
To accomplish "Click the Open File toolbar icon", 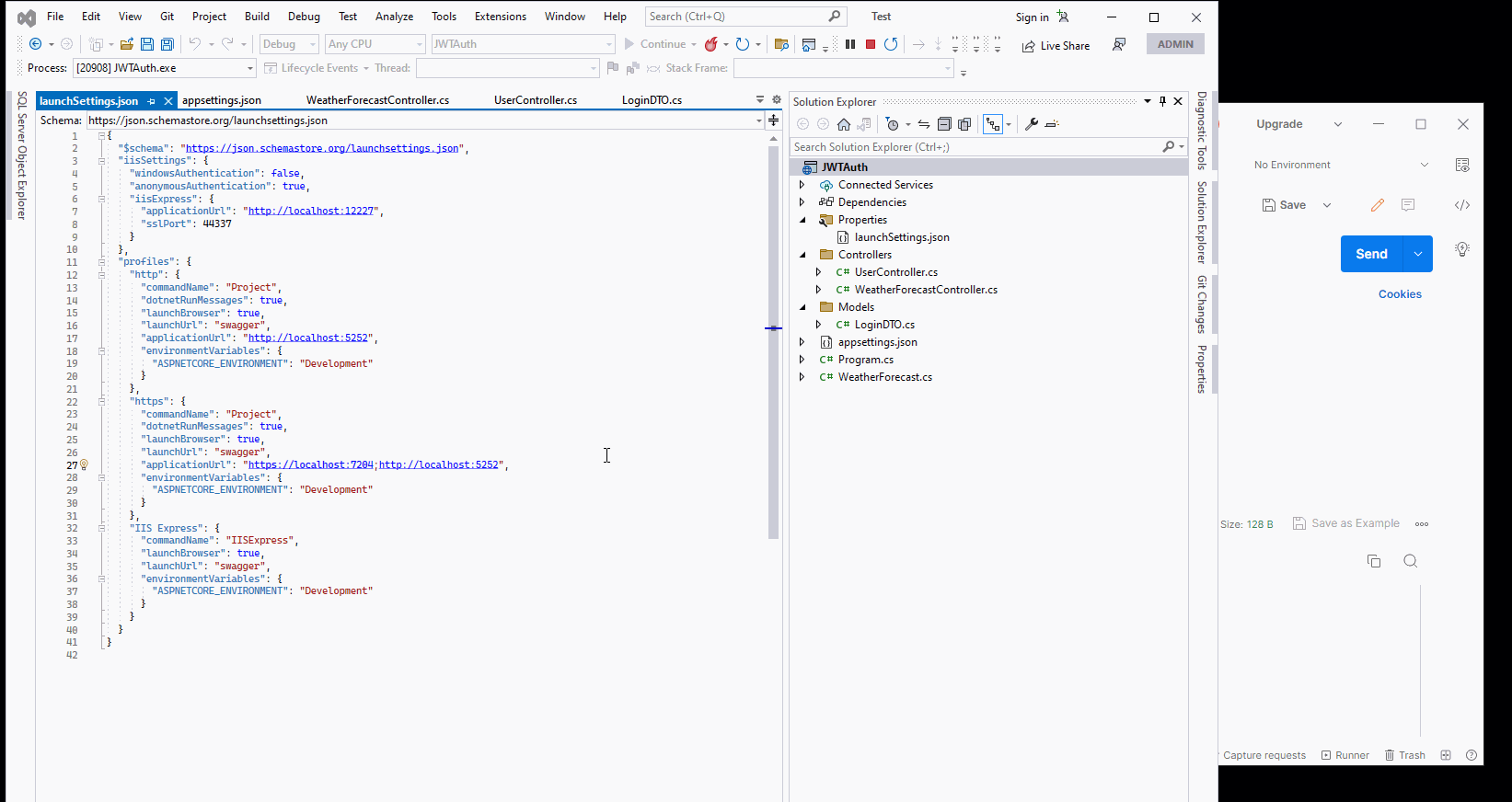I will pyautogui.click(x=127, y=44).
